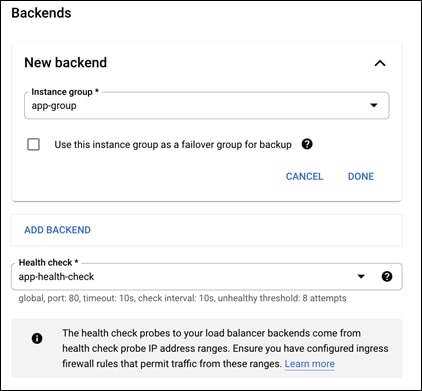Open the Instance group app-group dropdown
Image resolution: width=422 pixels, height=391 pixels.
click(206, 105)
